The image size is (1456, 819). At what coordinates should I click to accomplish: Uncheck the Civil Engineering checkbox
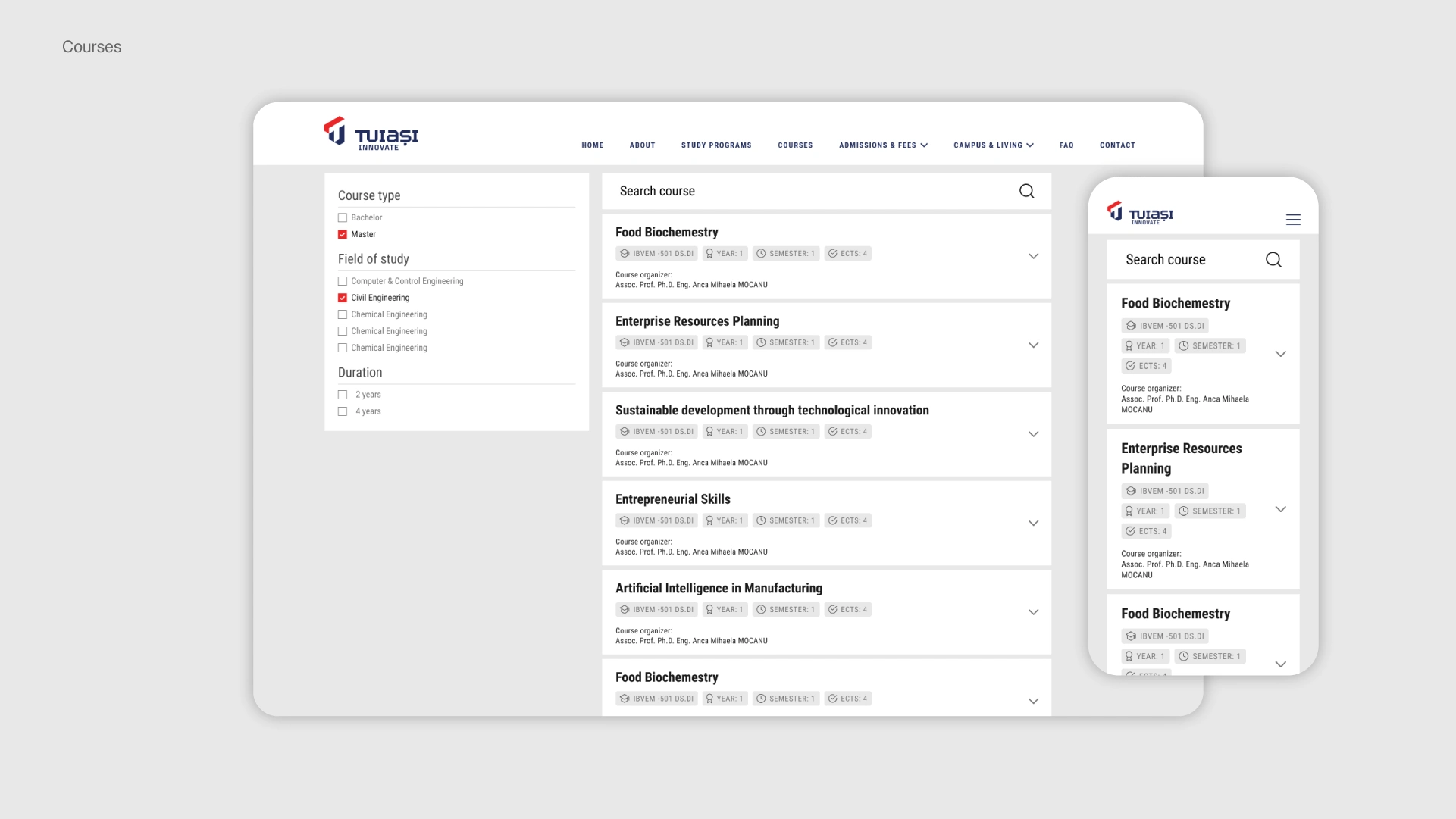(x=343, y=298)
